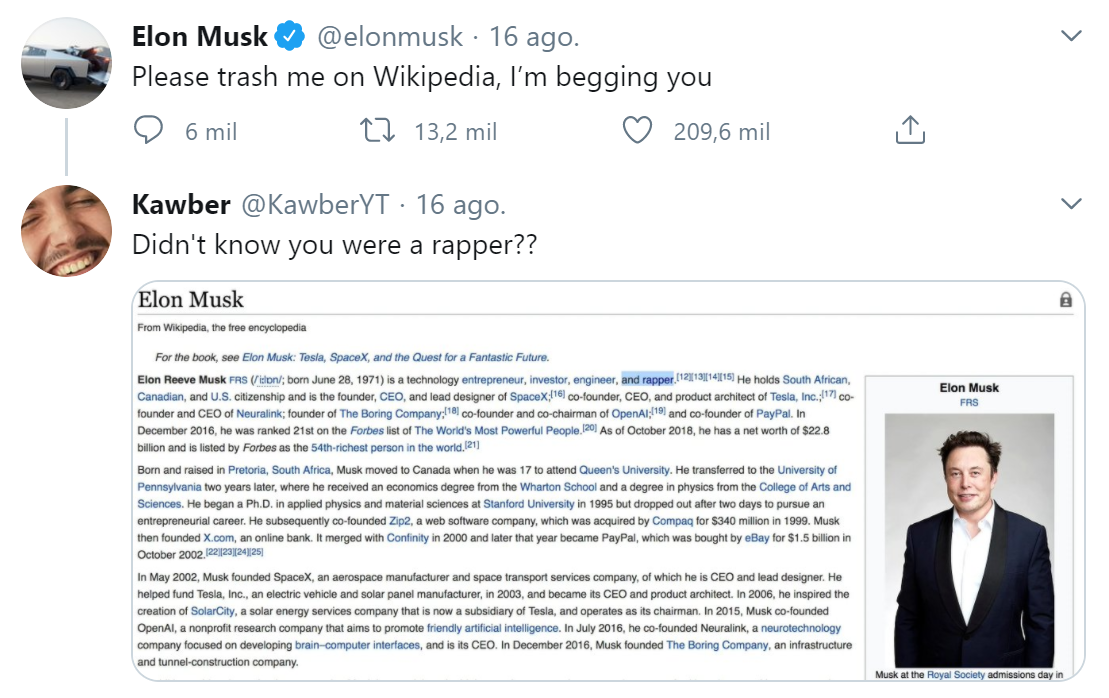Click the Kawber display name
Image resolution: width=1109 pixels, height=698 pixels.
tap(181, 205)
